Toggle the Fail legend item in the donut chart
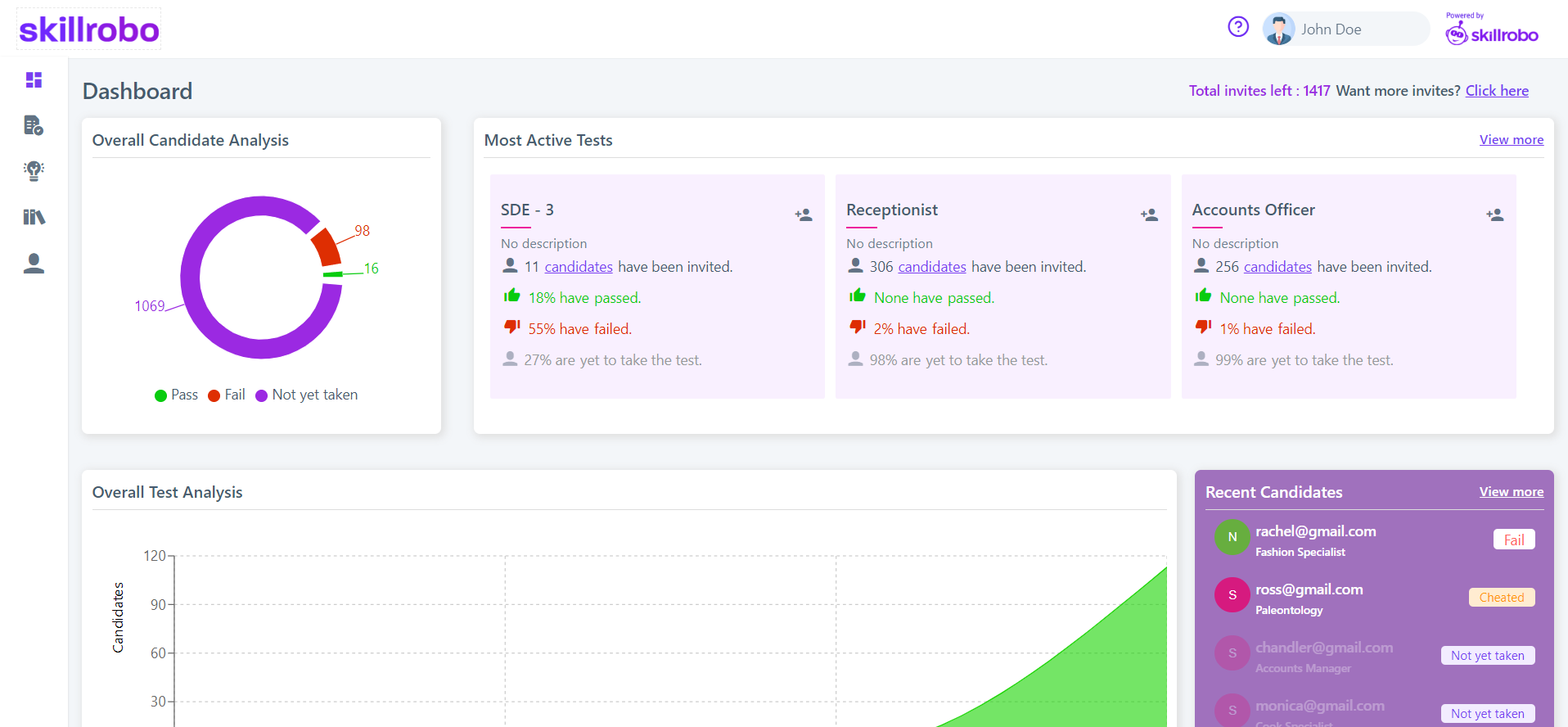Image resolution: width=1568 pixels, height=727 pixels. point(227,395)
